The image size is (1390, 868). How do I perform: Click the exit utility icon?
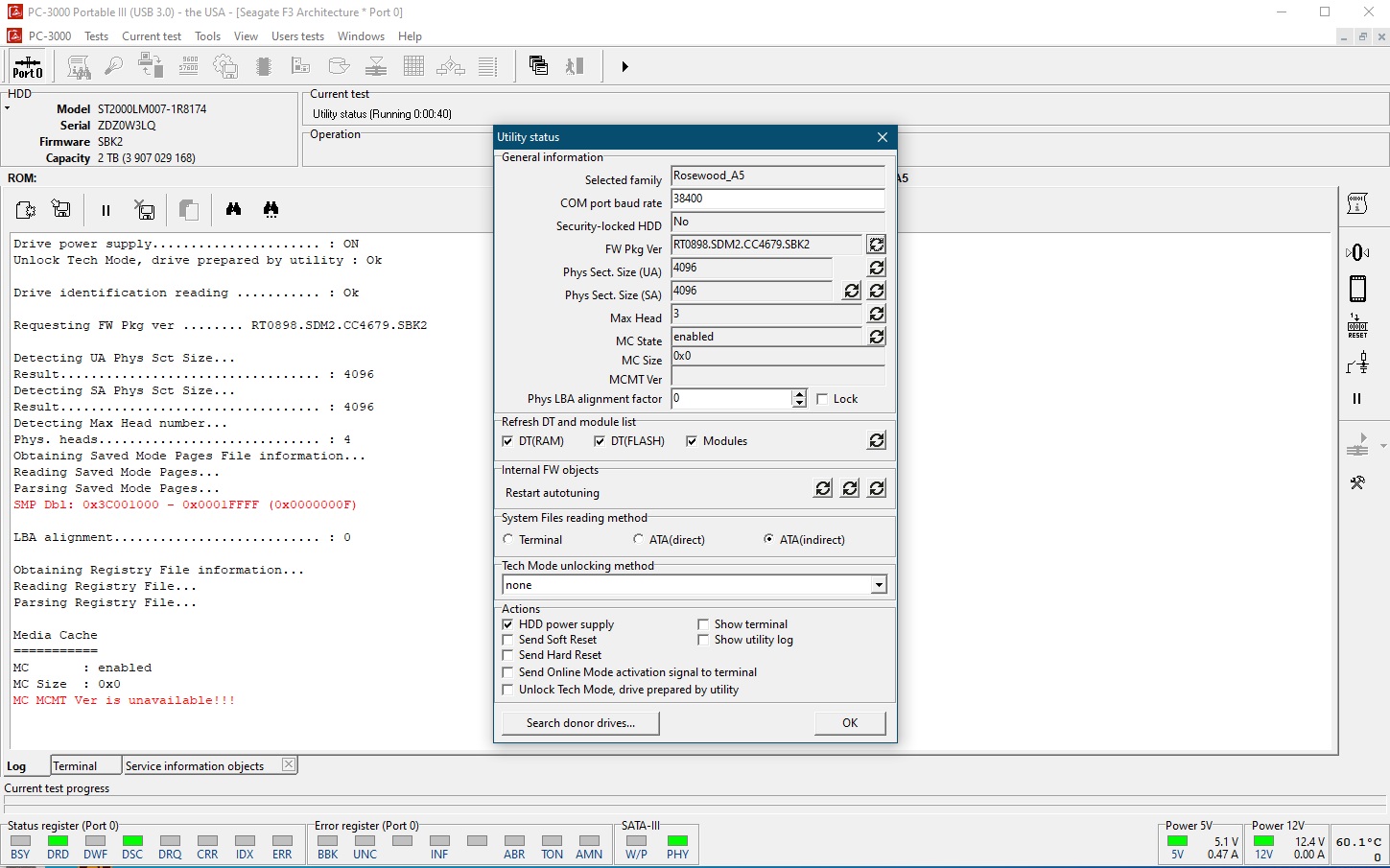click(575, 66)
